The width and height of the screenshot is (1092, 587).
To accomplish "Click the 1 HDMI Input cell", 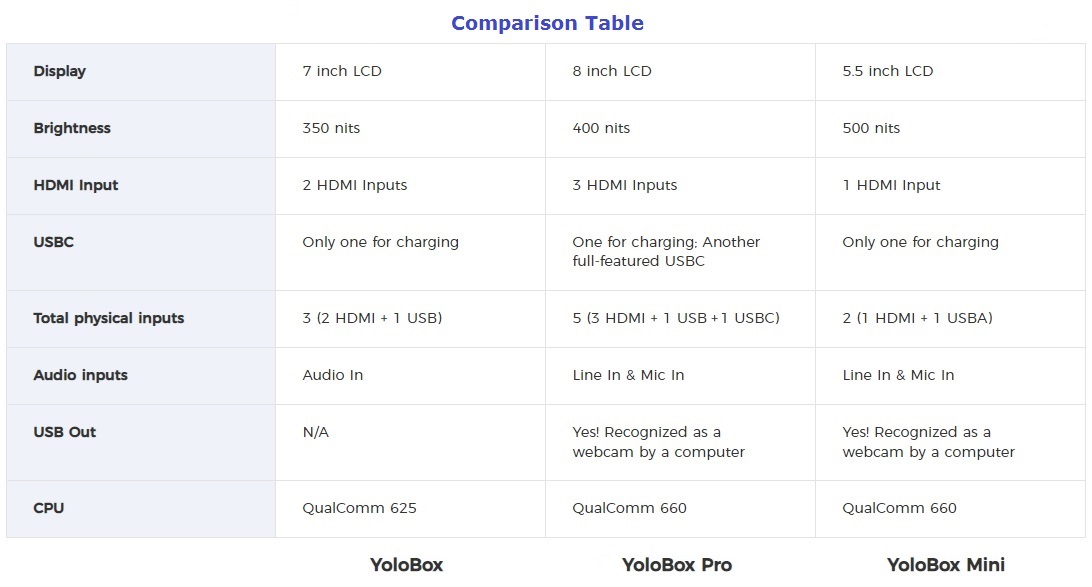I will coord(891,185).
